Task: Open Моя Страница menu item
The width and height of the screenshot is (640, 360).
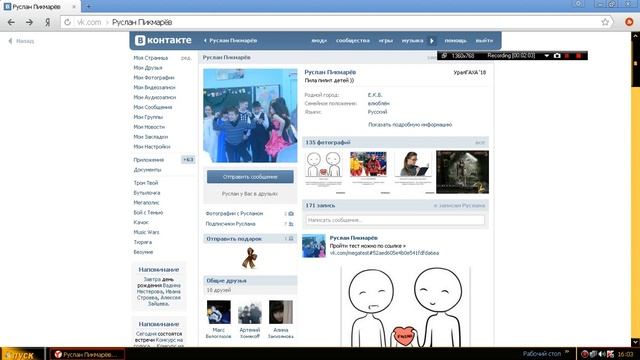Action: (151, 58)
